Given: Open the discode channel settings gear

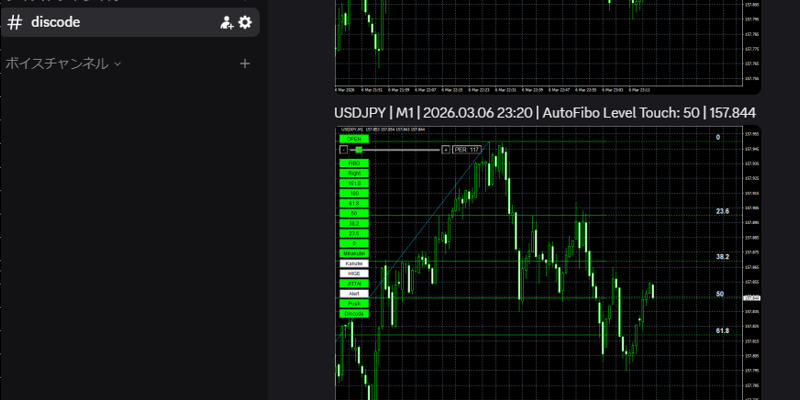Looking at the screenshot, I should click(x=245, y=22).
